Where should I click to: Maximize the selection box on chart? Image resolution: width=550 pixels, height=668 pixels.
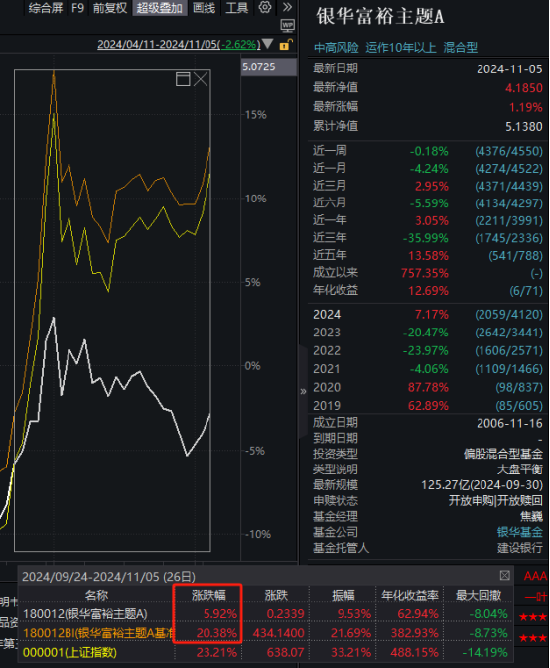(183, 79)
